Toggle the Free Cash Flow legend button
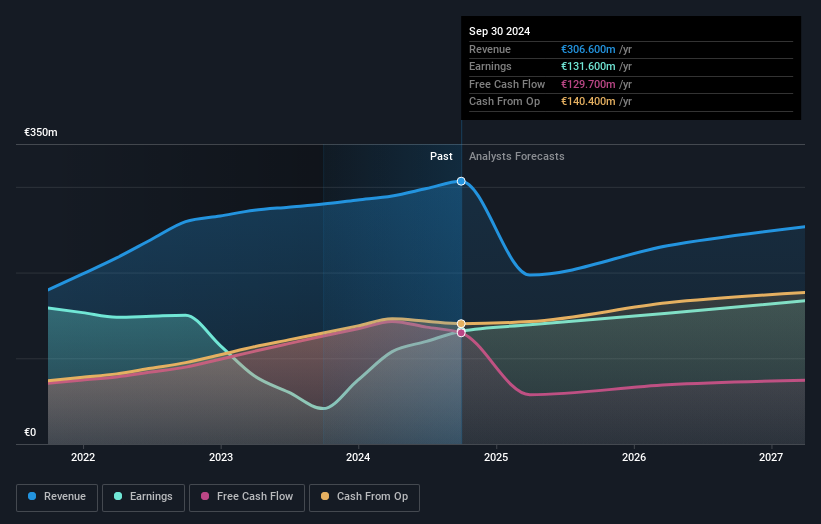The image size is (821, 524). 247,497
